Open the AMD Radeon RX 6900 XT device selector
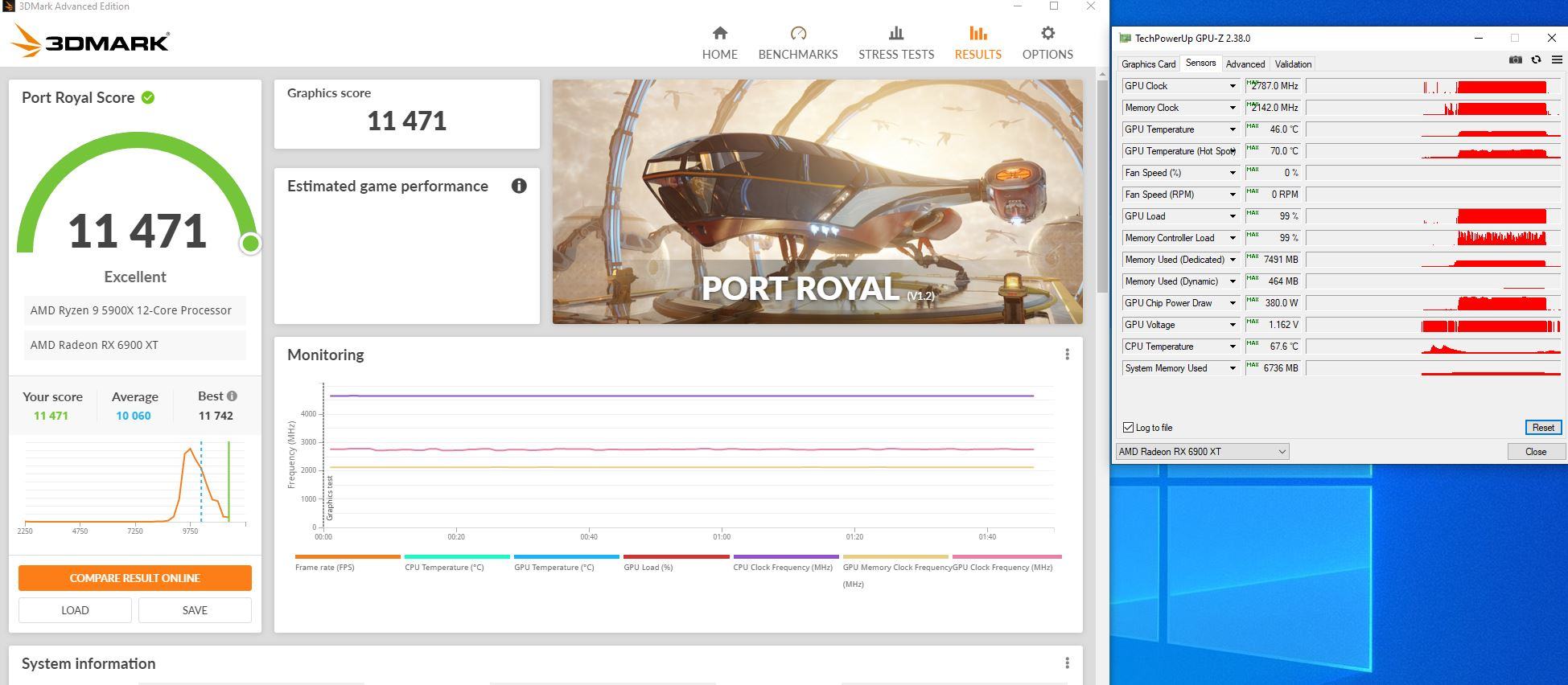Viewport: 1568px width, 685px height. 1202,452
